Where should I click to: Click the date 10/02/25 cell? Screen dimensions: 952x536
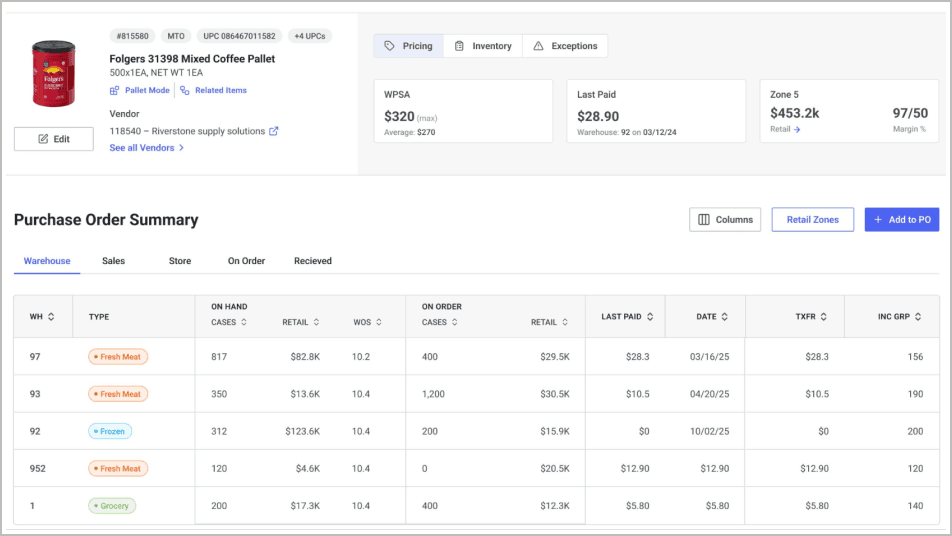tap(709, 432)
